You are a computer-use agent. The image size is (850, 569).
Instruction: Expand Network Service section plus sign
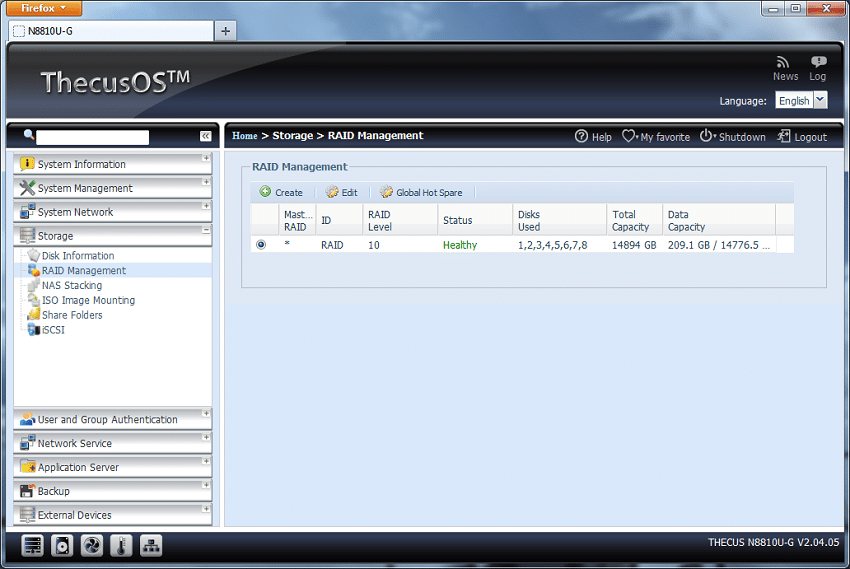206,437
